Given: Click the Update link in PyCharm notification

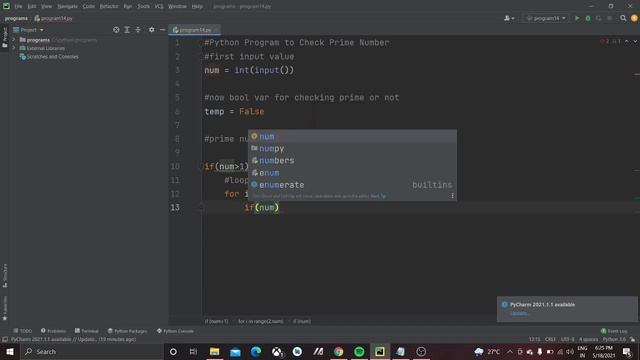Looking at the screenshot, I should (519, 314).
